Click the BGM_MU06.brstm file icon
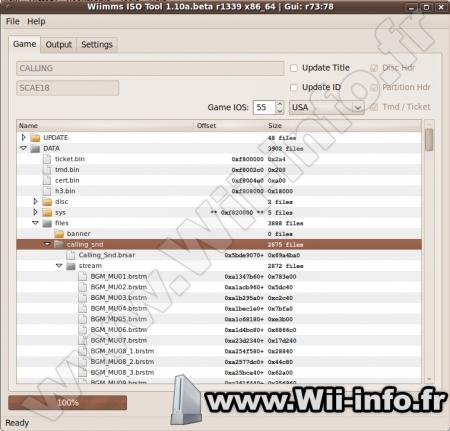The width and height of the screenshot is (450, 431). click(83, 330)
